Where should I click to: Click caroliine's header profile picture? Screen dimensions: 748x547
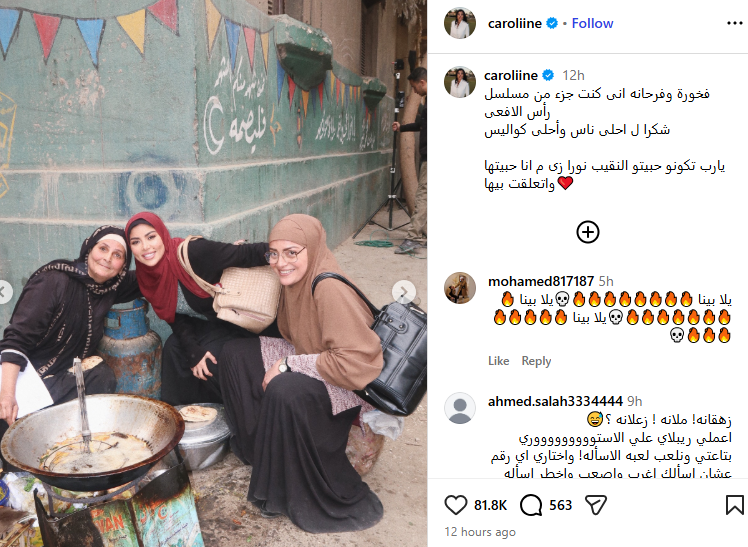pyautogui.click(x=460, y=23)
